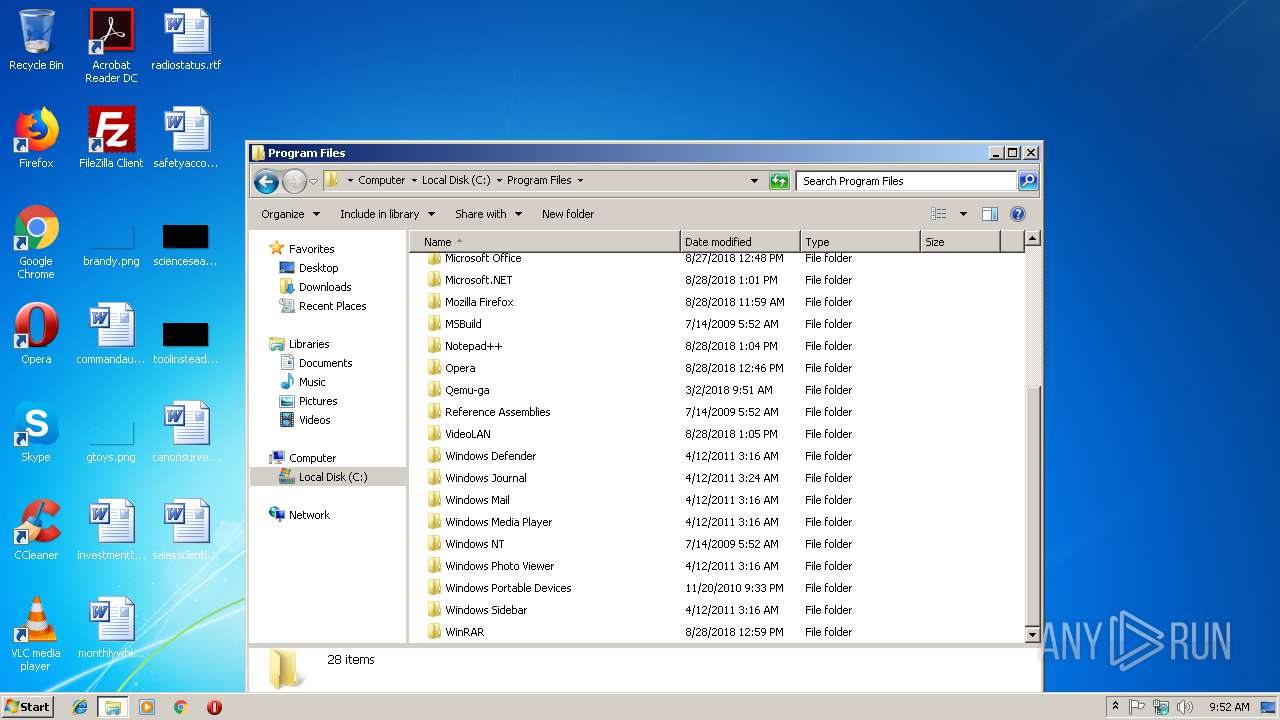Select Network in navigation pane

coord(309,515)
